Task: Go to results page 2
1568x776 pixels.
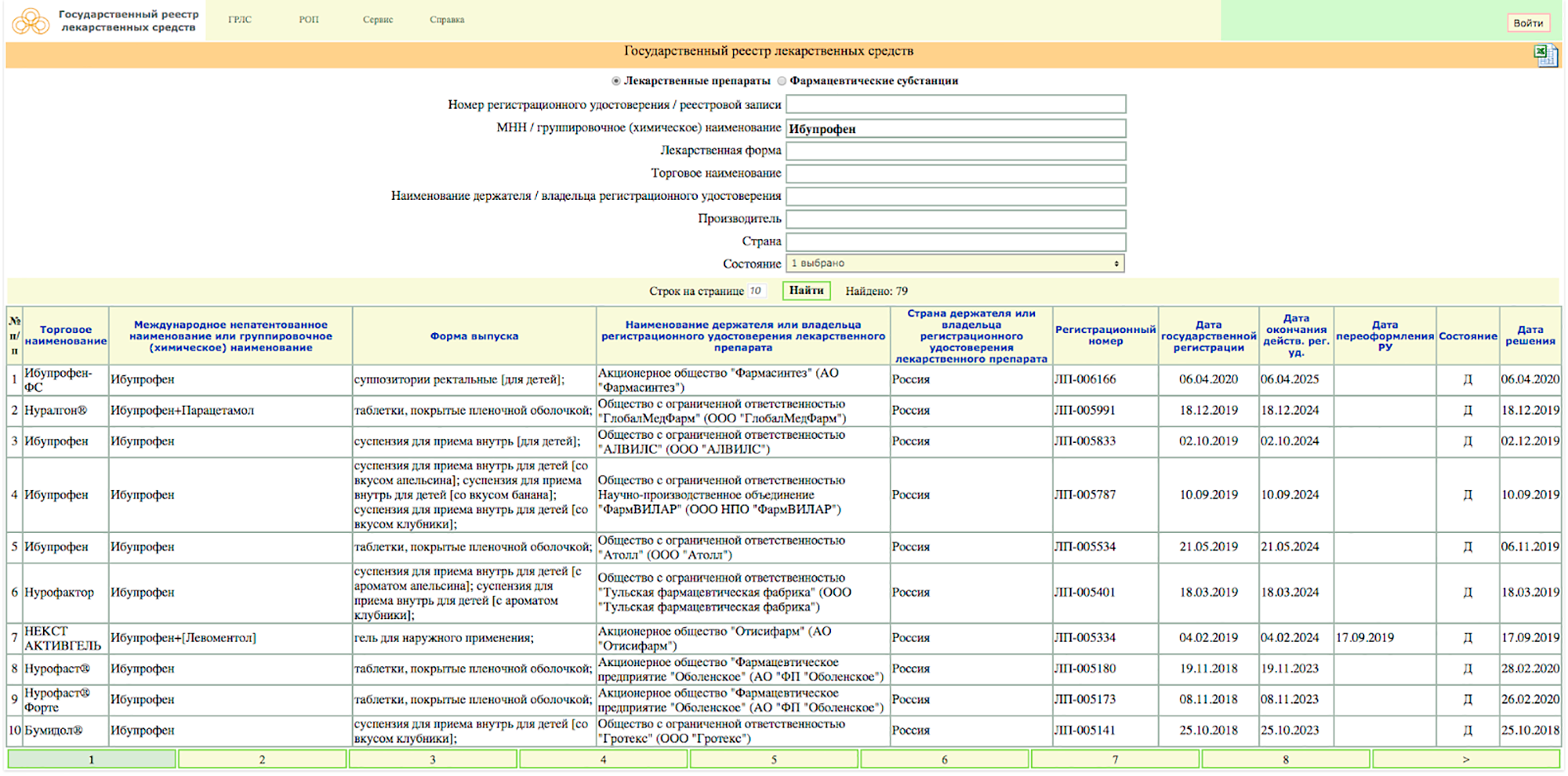Action: [262, 759]
